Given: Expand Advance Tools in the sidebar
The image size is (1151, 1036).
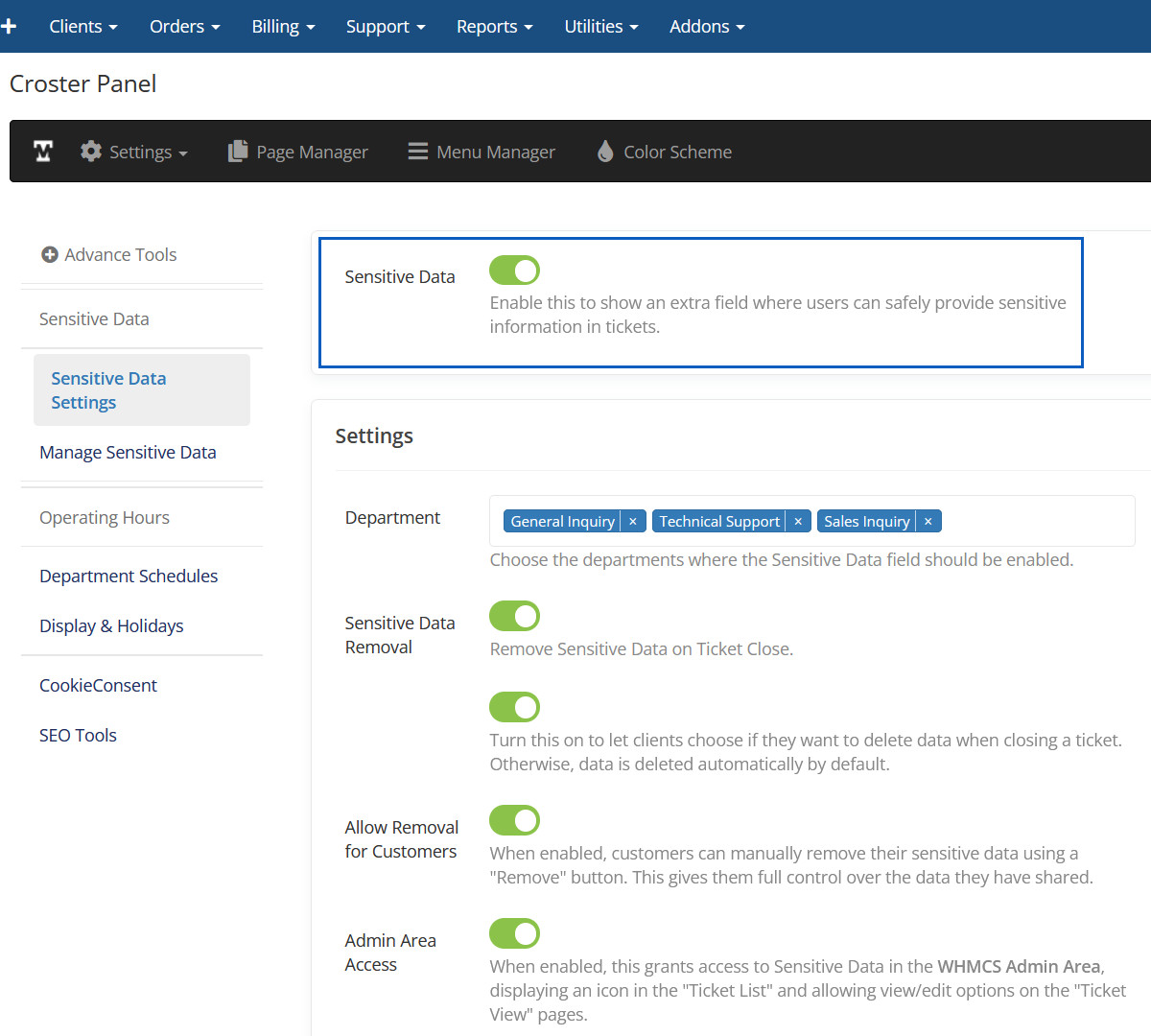Looking at the screenshot, I should coord(109,254).
